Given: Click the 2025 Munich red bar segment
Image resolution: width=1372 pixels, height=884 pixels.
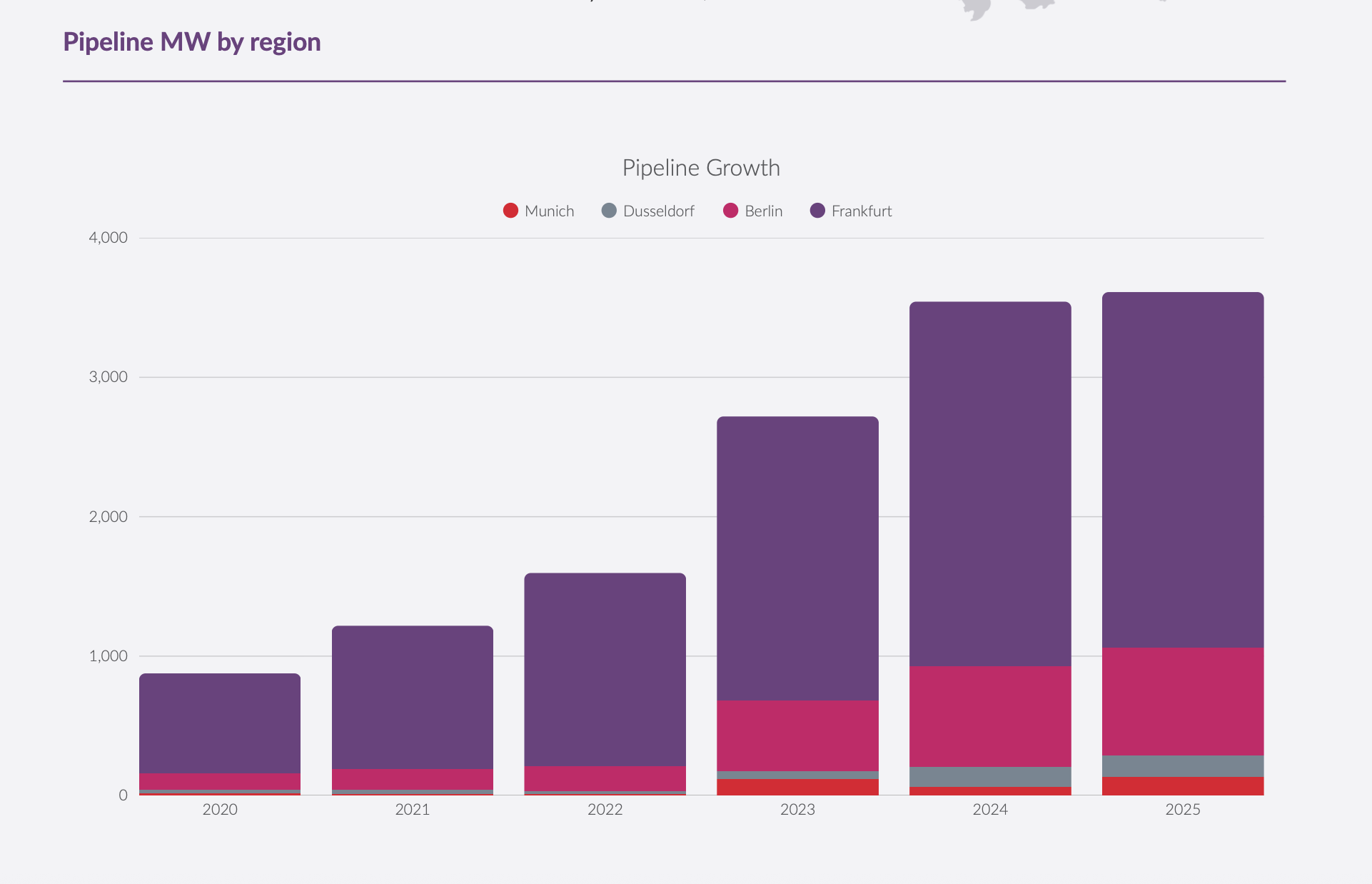Looking at the screenshot, I should pos(1183,785).
